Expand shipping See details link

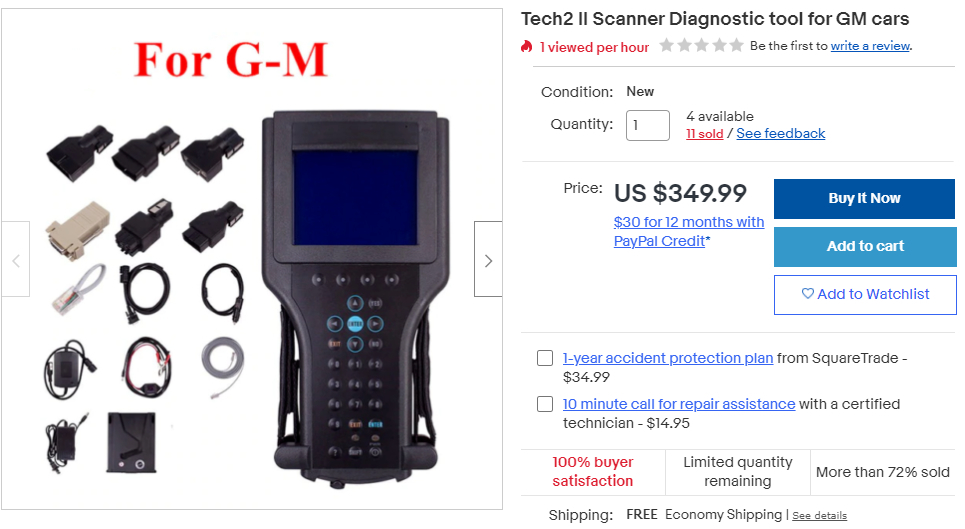[819, 515]
